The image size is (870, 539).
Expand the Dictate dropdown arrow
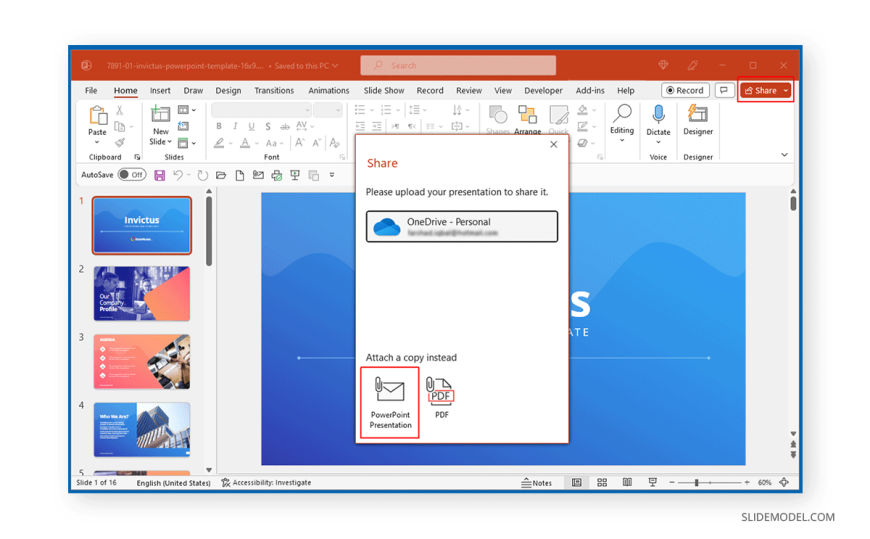658,142
